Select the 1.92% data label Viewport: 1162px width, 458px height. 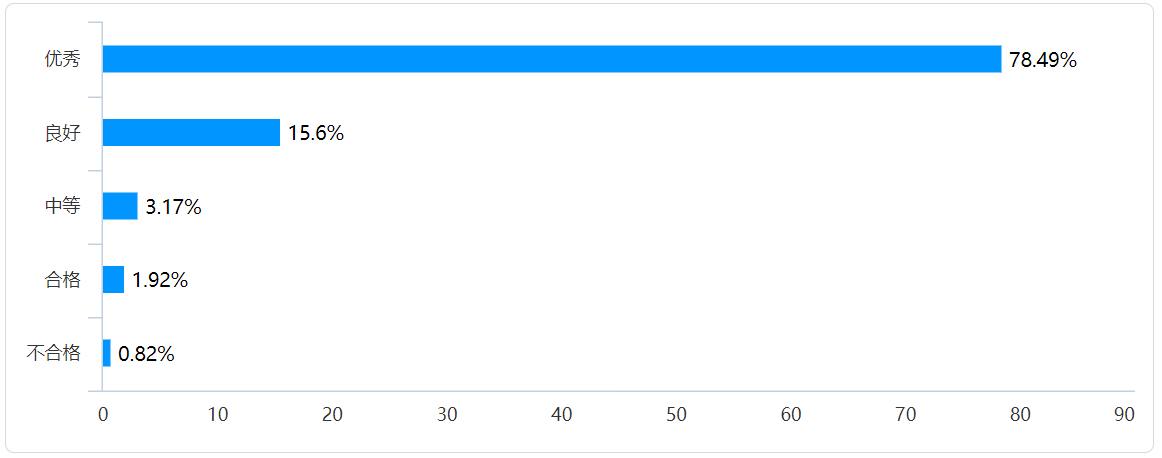(160, 280)
